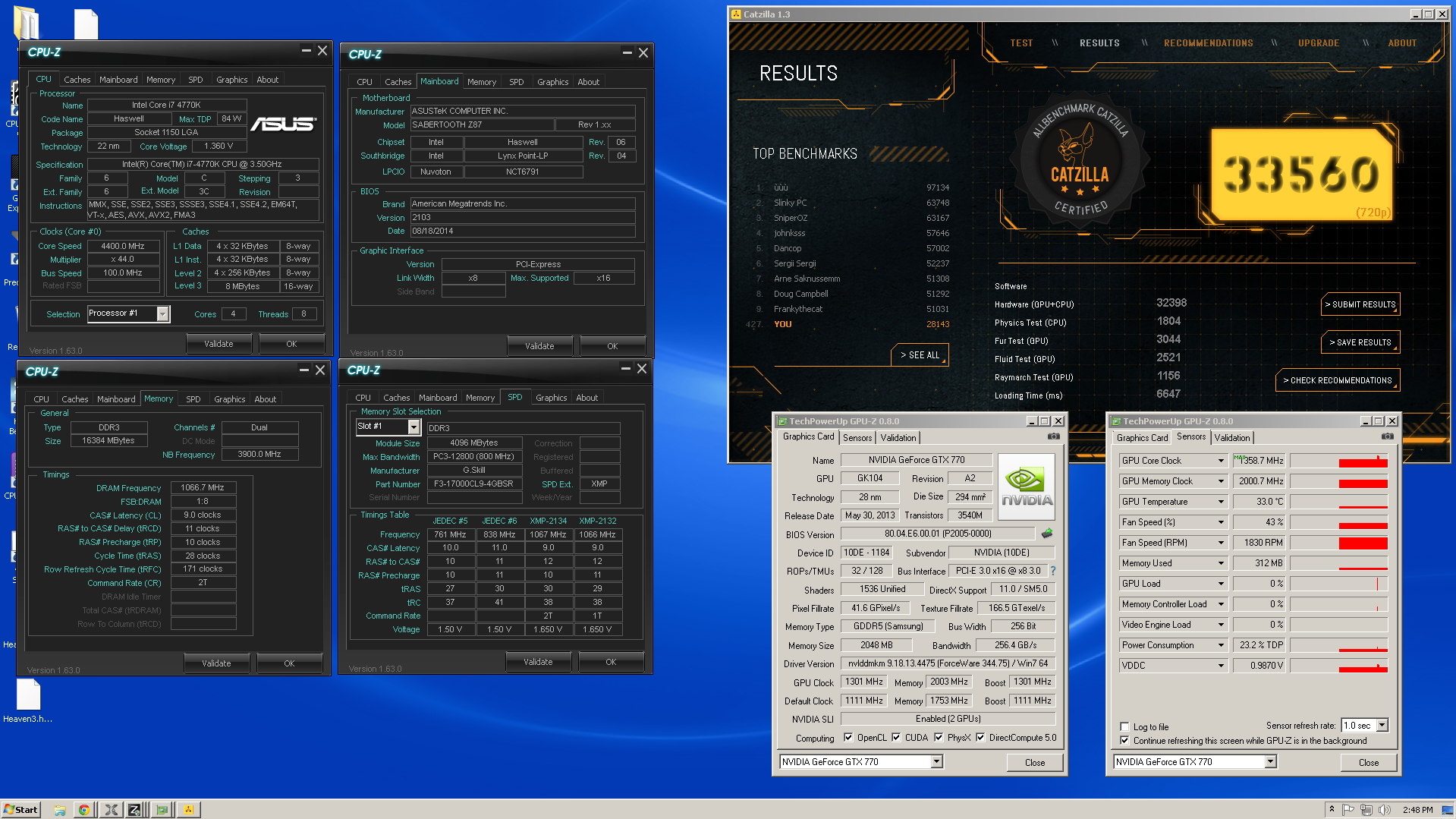Open GPU selector dropdown in Graphics Card window
The image size is (1456, 819).
click(936, 762)
